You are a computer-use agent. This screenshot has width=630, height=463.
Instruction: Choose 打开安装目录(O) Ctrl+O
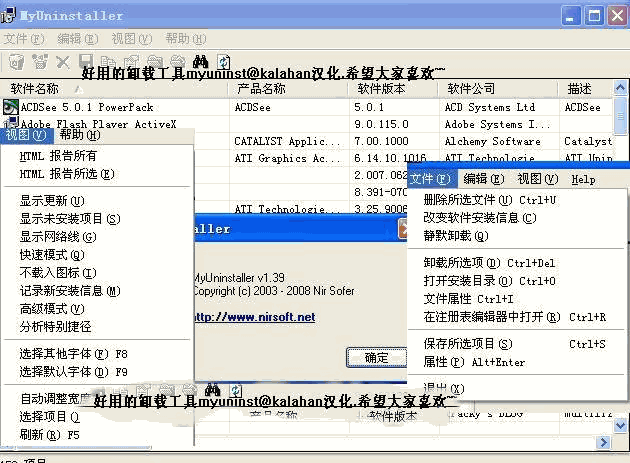click(489, 281)
